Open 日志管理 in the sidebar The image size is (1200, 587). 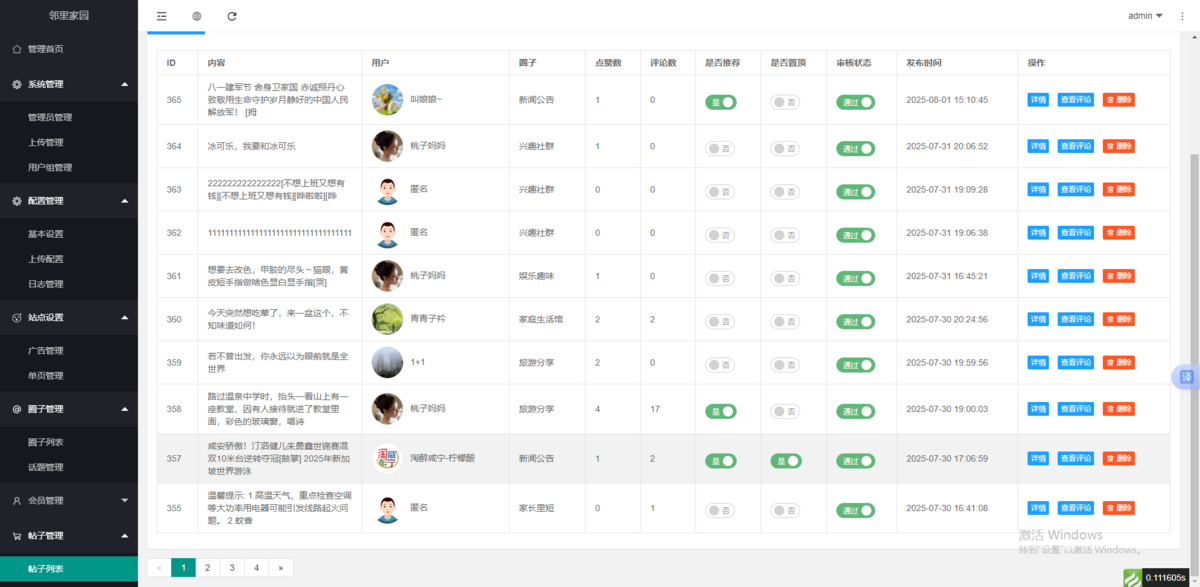pyautogui.click(x=45, y=284)
